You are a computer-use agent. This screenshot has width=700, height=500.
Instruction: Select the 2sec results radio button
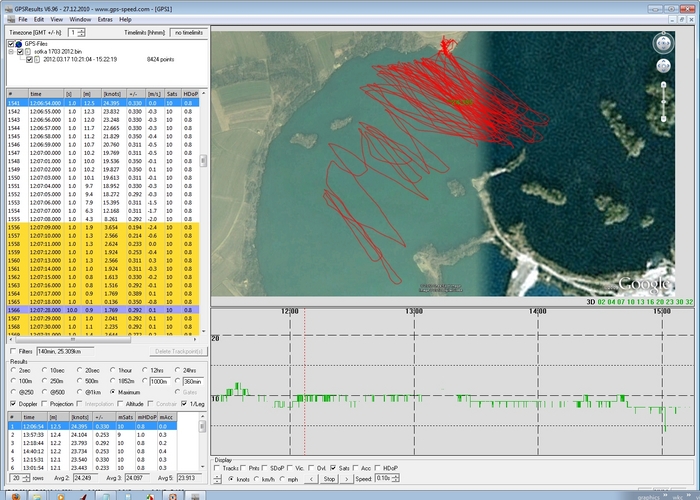pyautogui.click(x=13, y=370)
